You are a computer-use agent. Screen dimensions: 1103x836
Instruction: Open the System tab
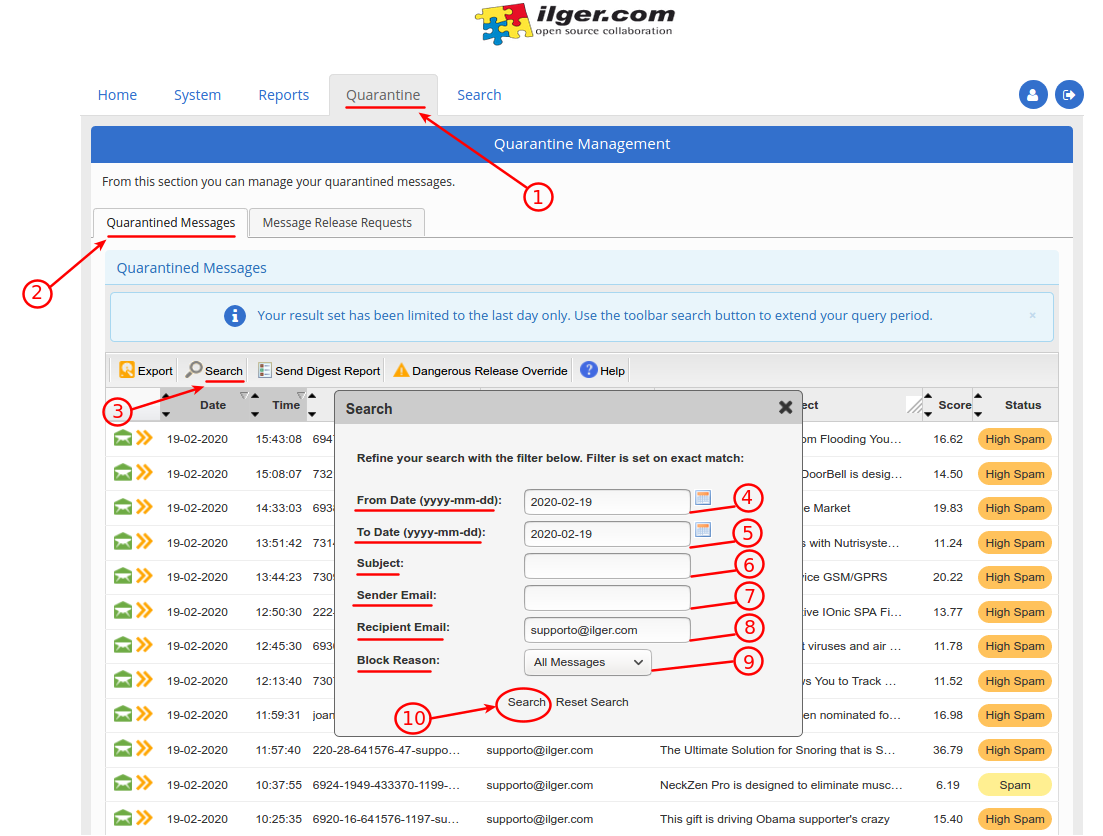coord(197,95)
